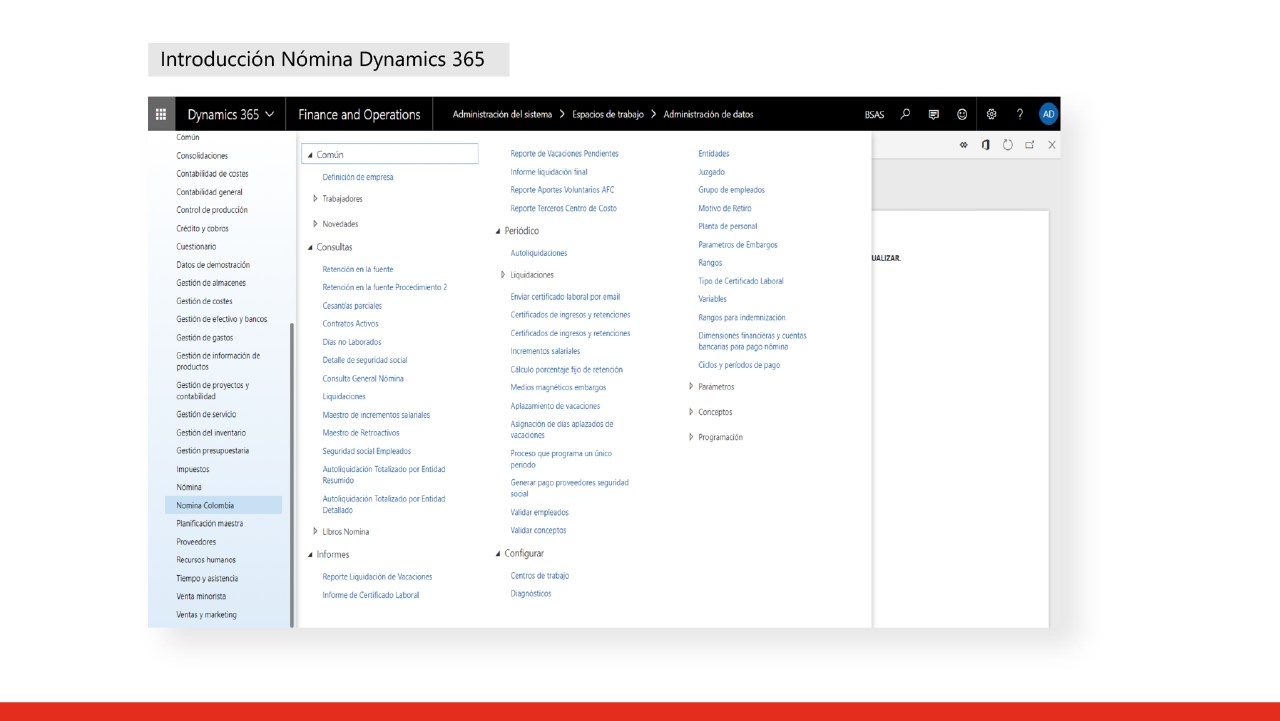Click Administración del sistema breadcrumb
This screenshot has width=1280, height=721.
[x=502, y=114]
